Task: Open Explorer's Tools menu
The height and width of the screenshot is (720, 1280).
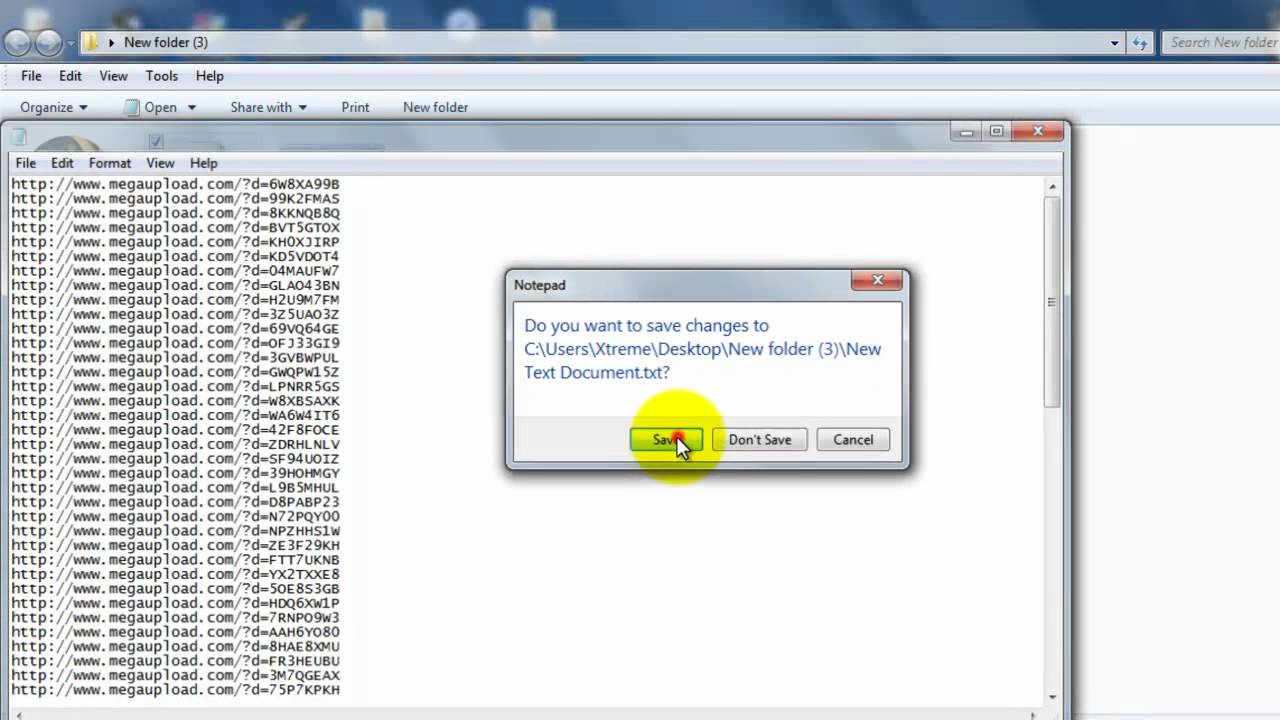Action: (x=161, y=76)
